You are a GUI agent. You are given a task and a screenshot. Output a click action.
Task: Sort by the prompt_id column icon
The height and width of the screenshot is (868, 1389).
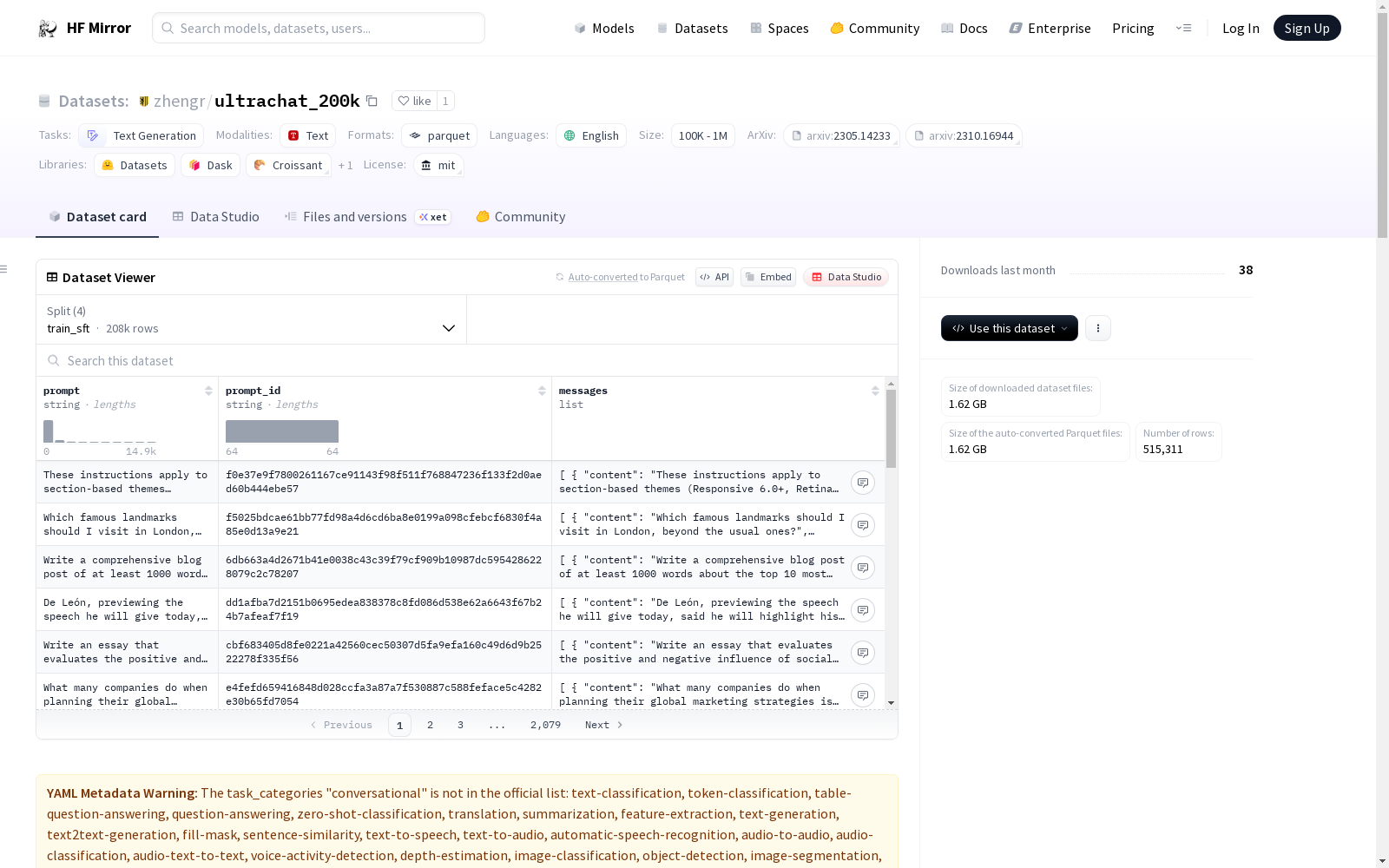[x=542, y=391]
